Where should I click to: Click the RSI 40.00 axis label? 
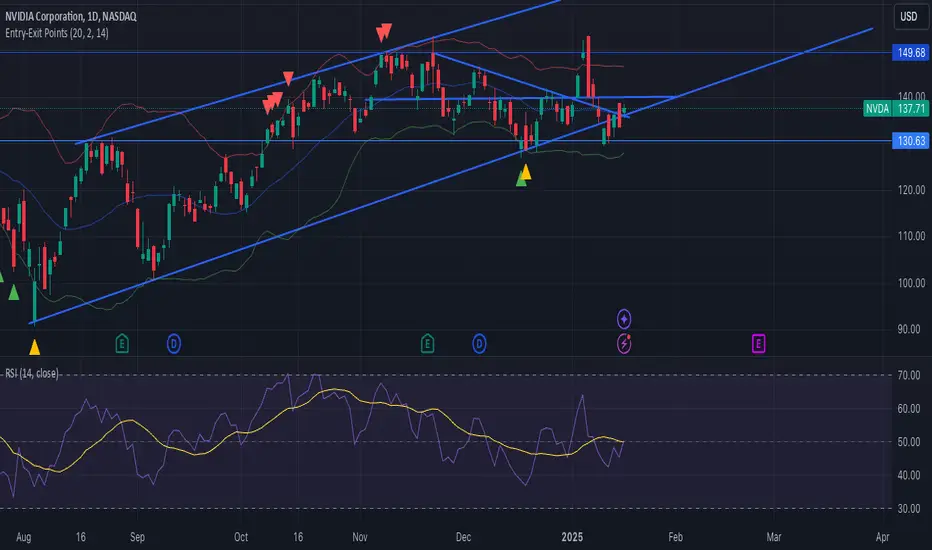pos(909,475)
